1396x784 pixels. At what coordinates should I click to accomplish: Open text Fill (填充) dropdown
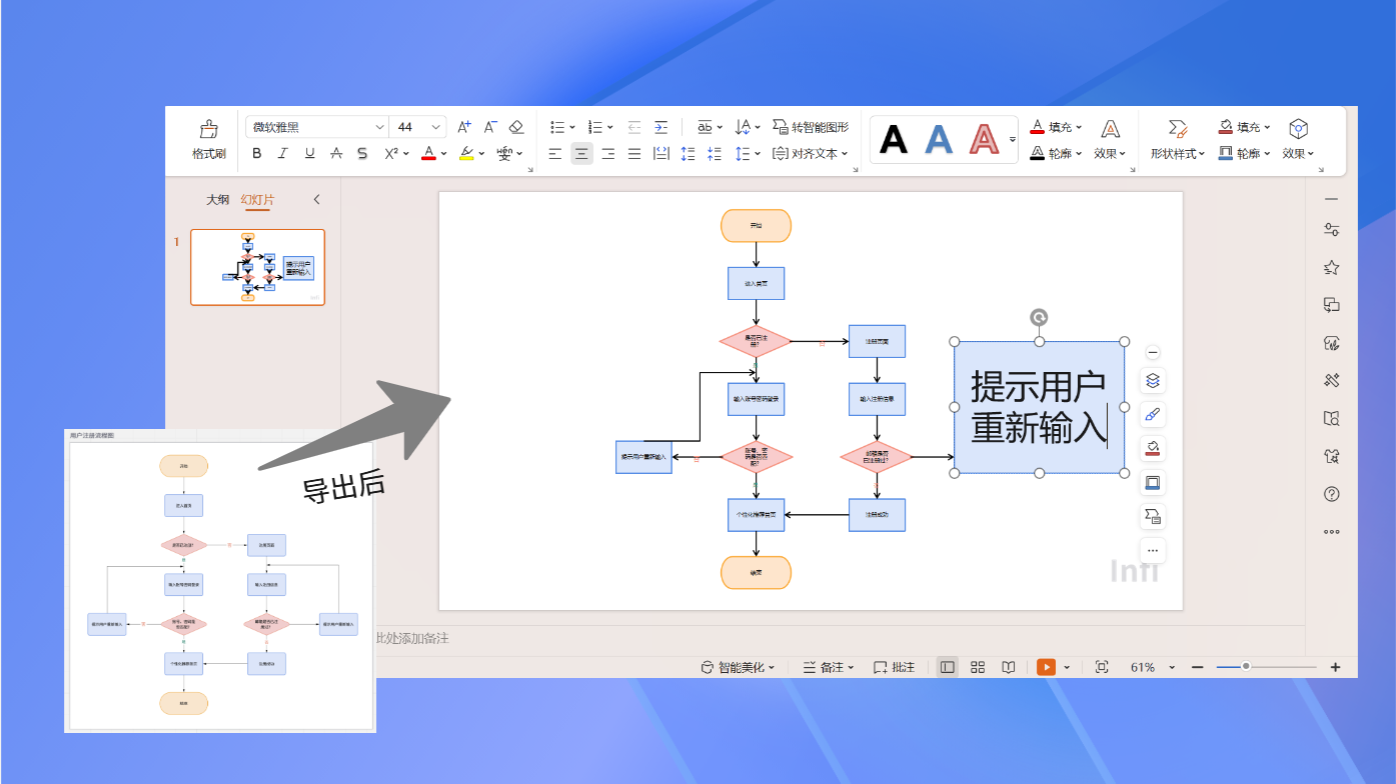point(1056,127)
